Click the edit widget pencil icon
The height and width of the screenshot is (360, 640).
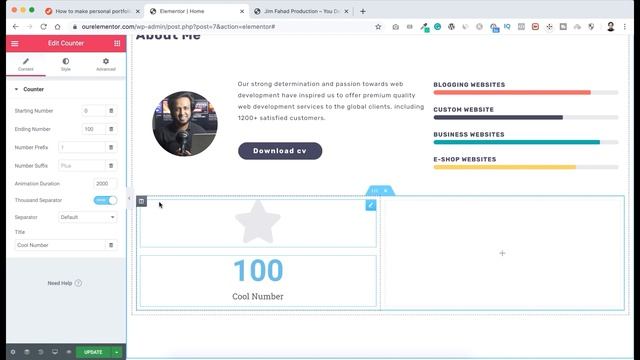(371, 205)
